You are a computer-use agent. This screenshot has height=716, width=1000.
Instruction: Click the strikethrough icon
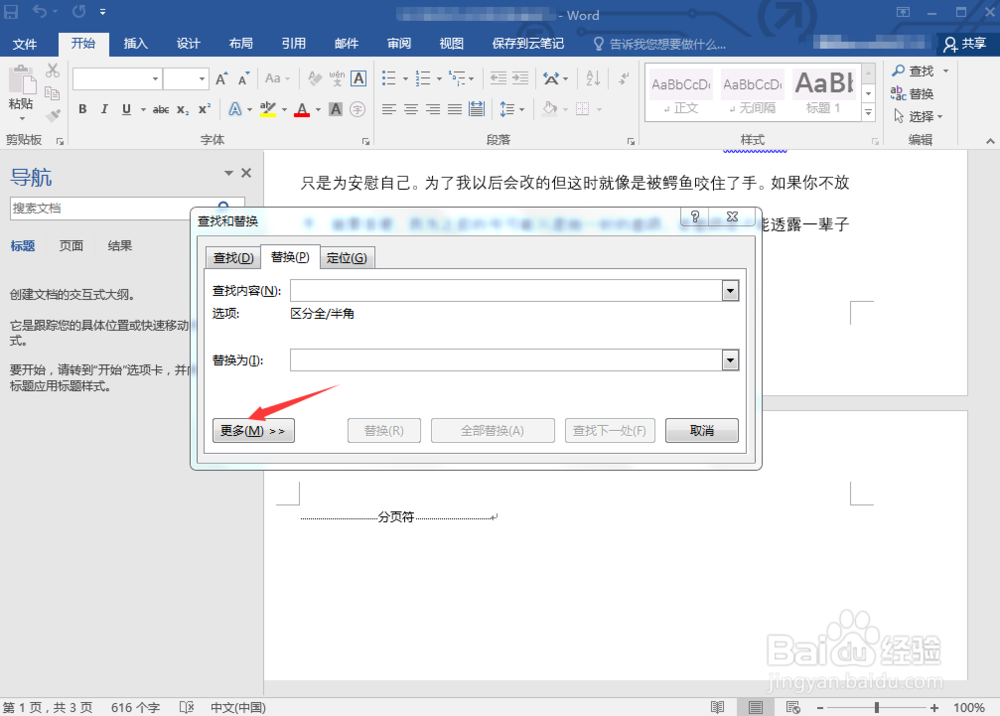pos(160,108)
